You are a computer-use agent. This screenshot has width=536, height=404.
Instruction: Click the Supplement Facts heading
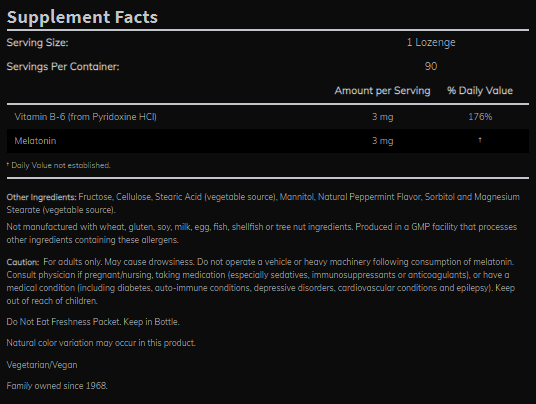(82, 17)
